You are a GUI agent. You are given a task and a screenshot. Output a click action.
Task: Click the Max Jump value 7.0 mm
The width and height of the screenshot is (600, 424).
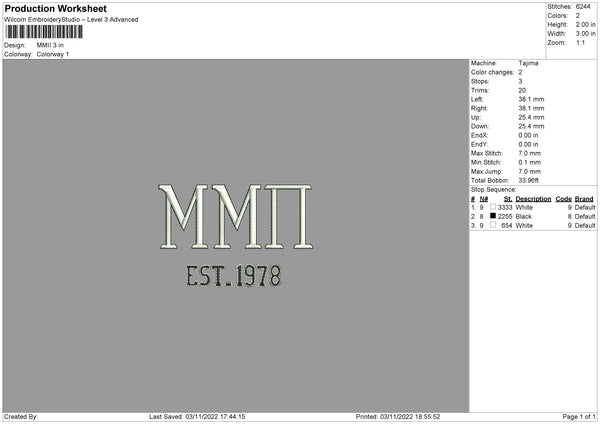530,172
